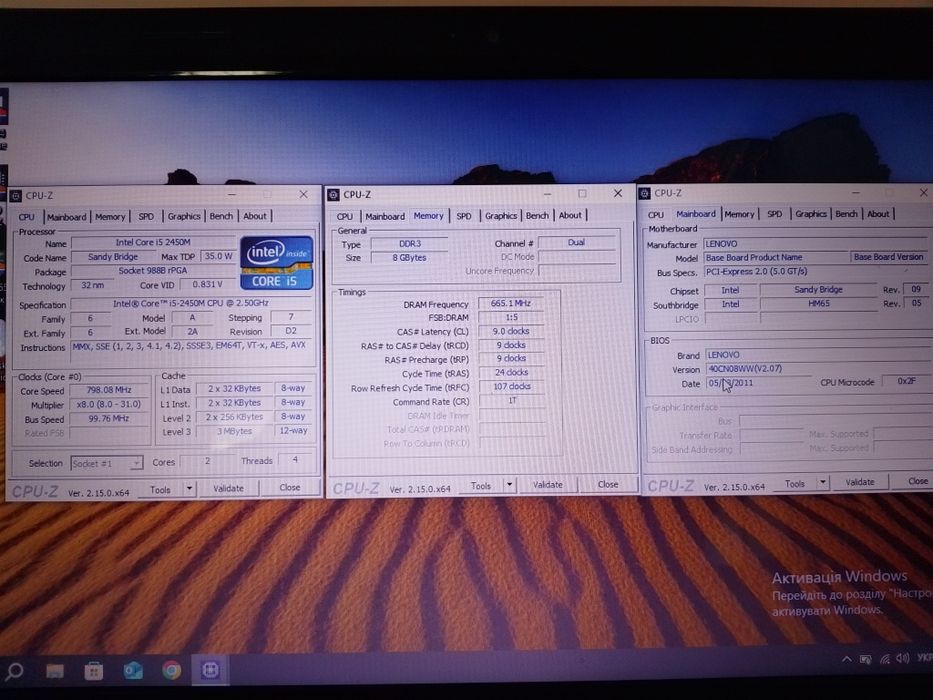
Task: Go to Graphics tab in right CPU-Z window
Action: [x=810, y=214]
